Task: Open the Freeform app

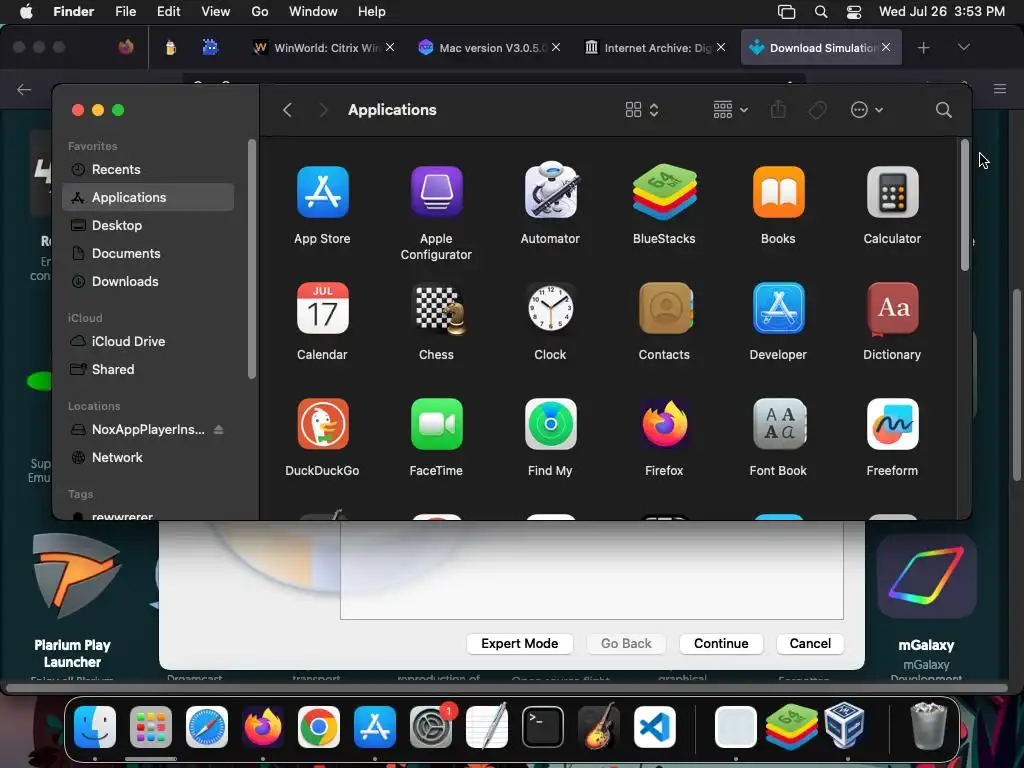Action: coord(892,424)
